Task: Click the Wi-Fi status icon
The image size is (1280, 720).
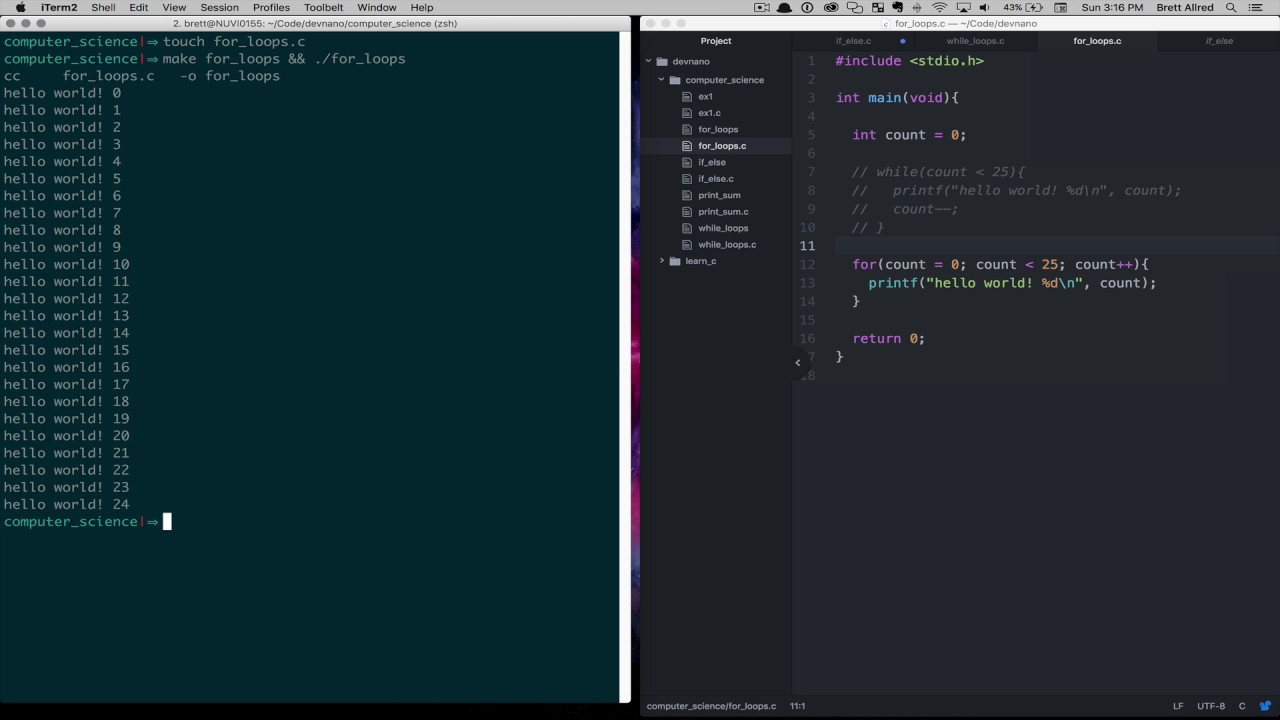Action: [x=939, y=7]
